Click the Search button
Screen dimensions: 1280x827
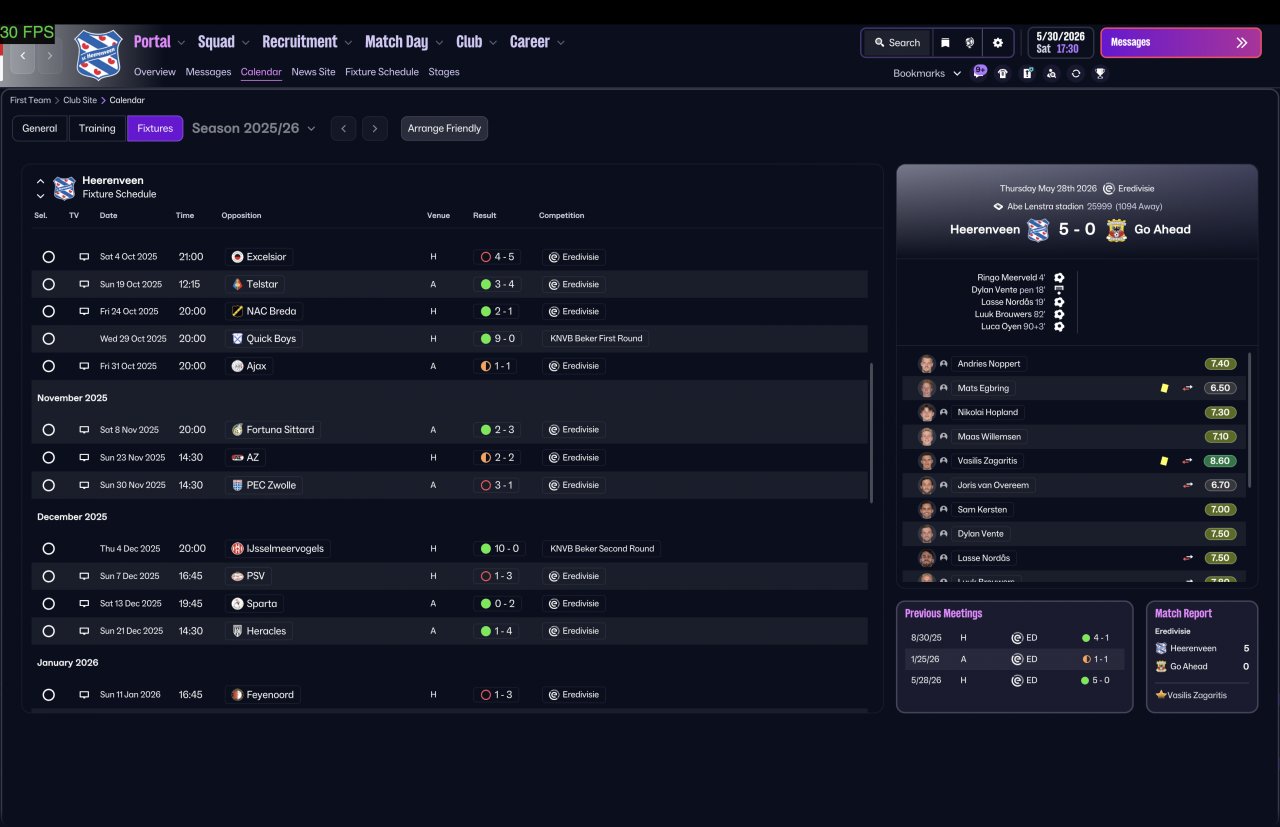pyautogui.click(x=897, y=43)
